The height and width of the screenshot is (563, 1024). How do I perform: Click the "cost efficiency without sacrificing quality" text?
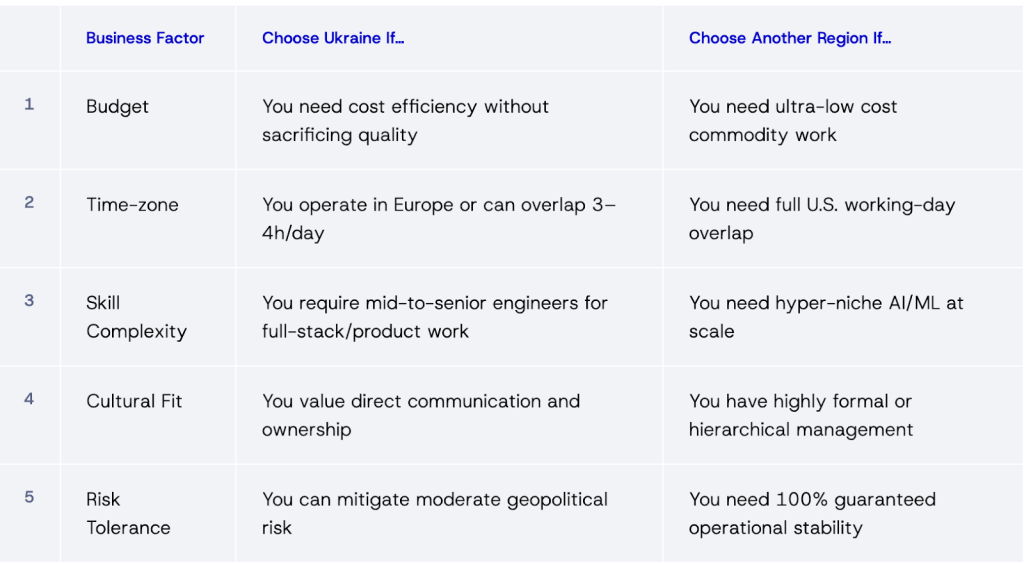pyautogui.click(x=405, y=120)
